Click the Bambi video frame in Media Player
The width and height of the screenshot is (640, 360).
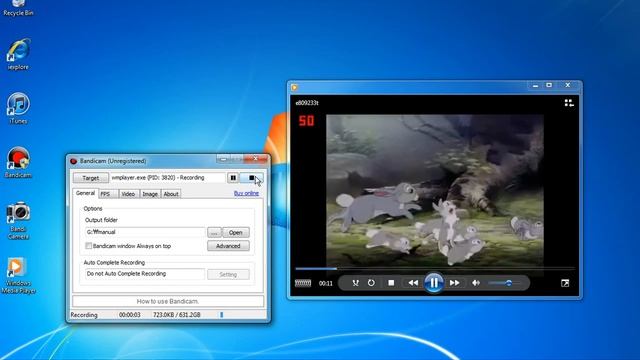pyautogui.click(x=435, y=190)
